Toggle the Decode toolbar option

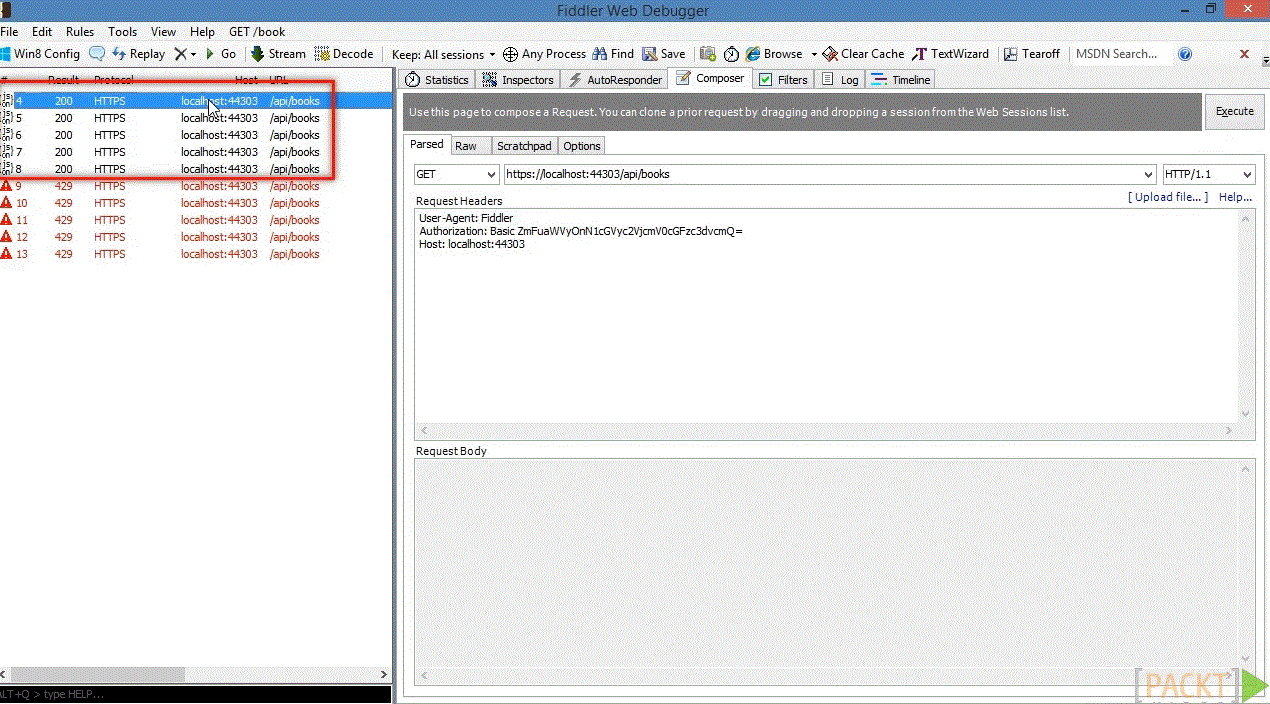pos(344,54)
